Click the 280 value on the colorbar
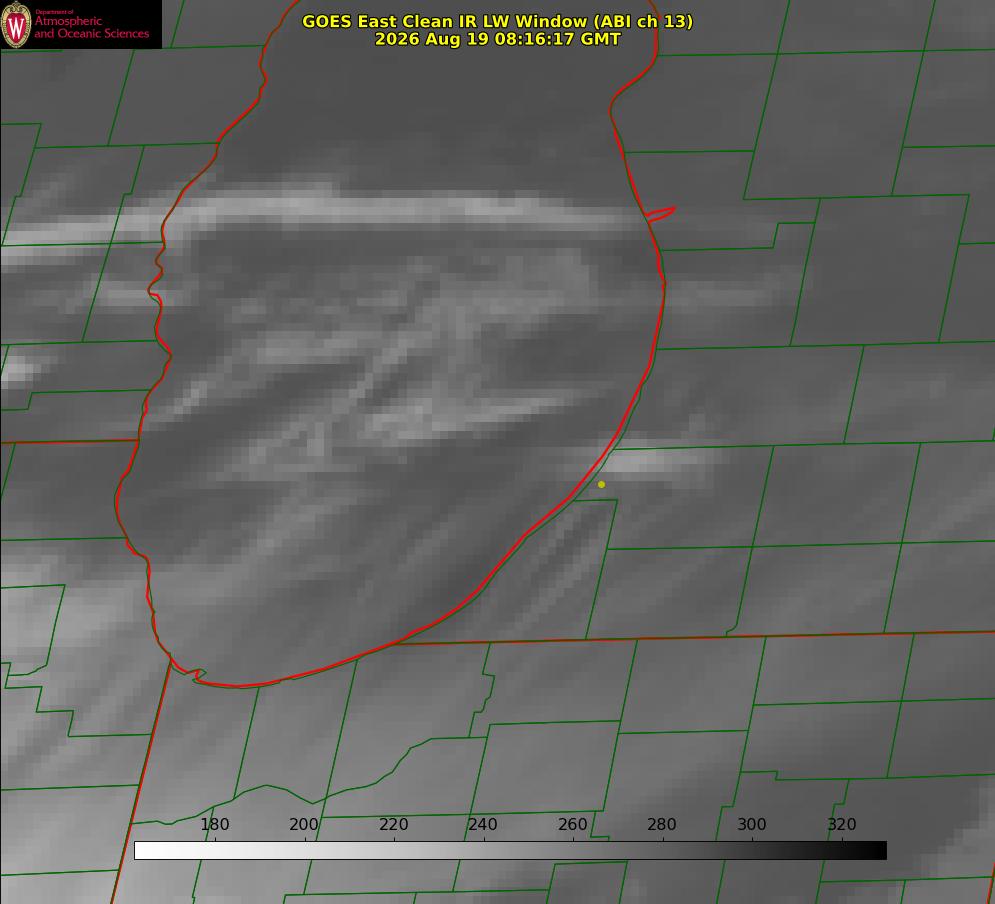This screenshot has width=995, height=904. (x=662, y=824)
